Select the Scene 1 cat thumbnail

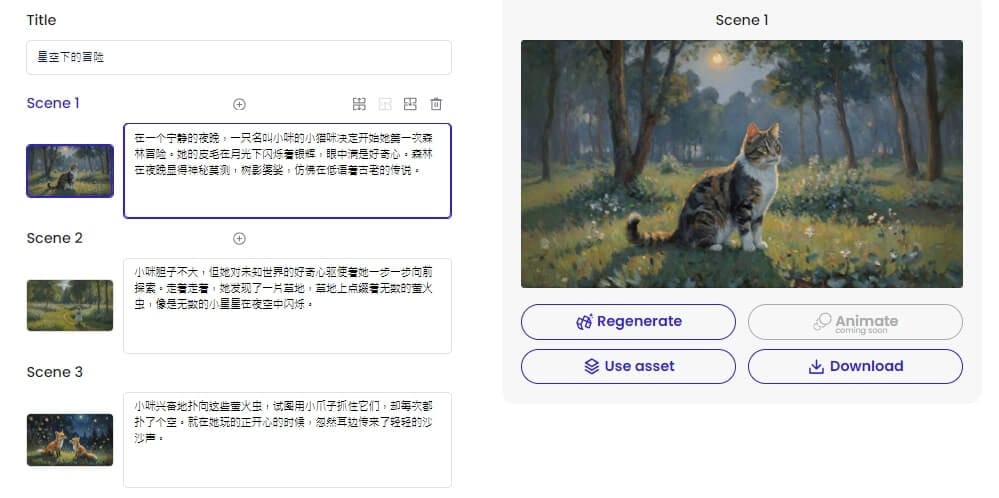pyautogui.click(x=70, y=171)
